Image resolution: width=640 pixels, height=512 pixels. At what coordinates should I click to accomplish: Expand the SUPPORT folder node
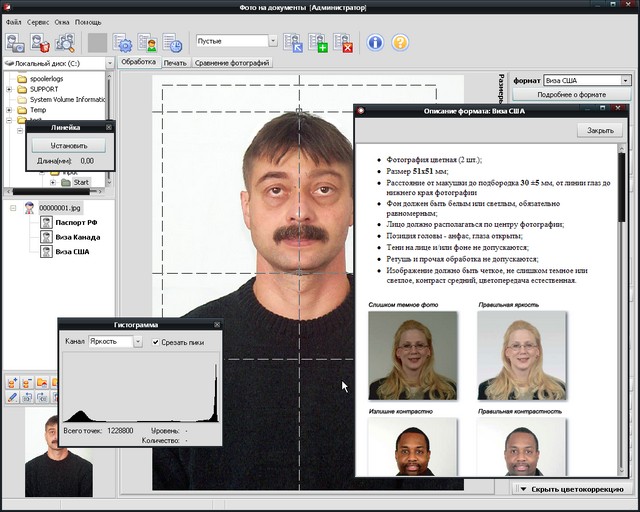(x=9, y=89)
